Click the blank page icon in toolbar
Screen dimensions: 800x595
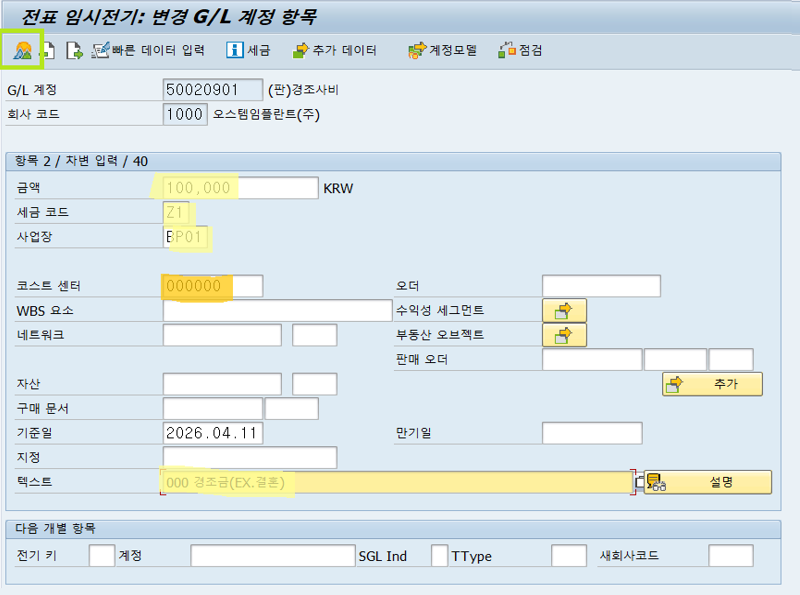(x=47, y=50)
